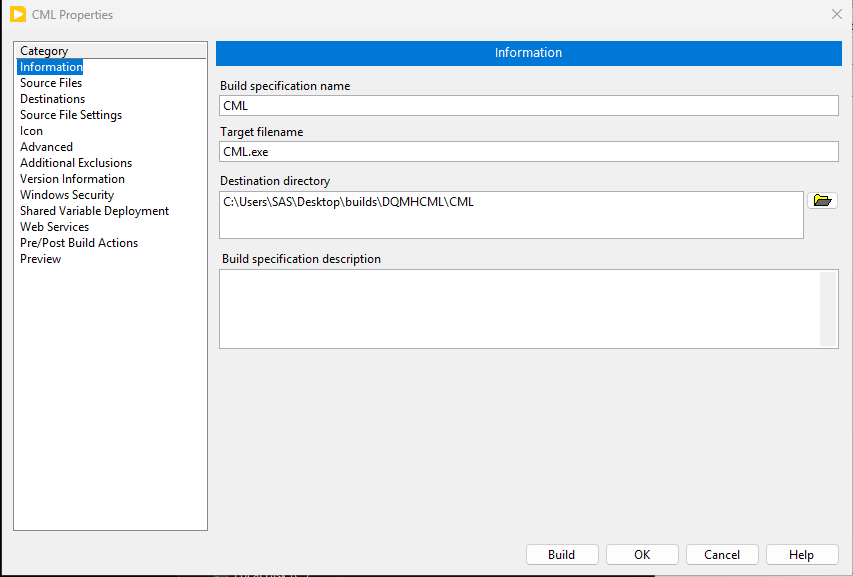The width and height of the screenshot is (853, 577).
Task: Browse for destination directory folder icon
Action: coord(822,201)
